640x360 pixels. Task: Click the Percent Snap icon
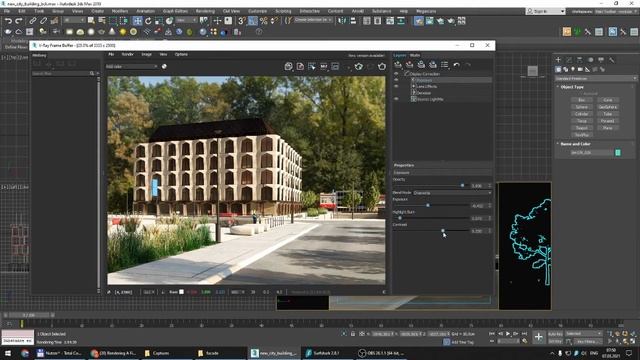tap(264, 21)
